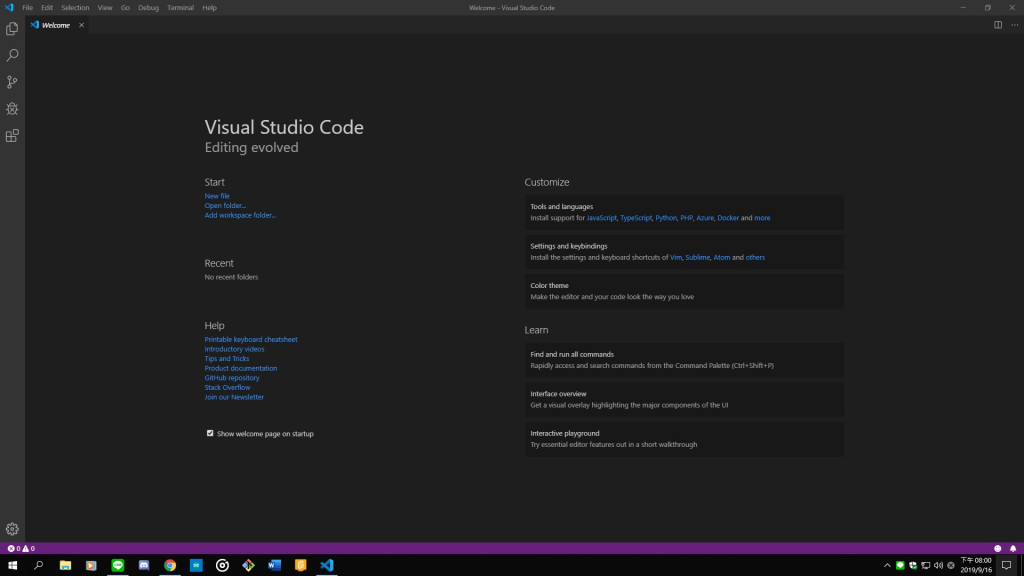Open the Interactive playground card
The width and height of the screenshot is (1024, 576).
684,439
